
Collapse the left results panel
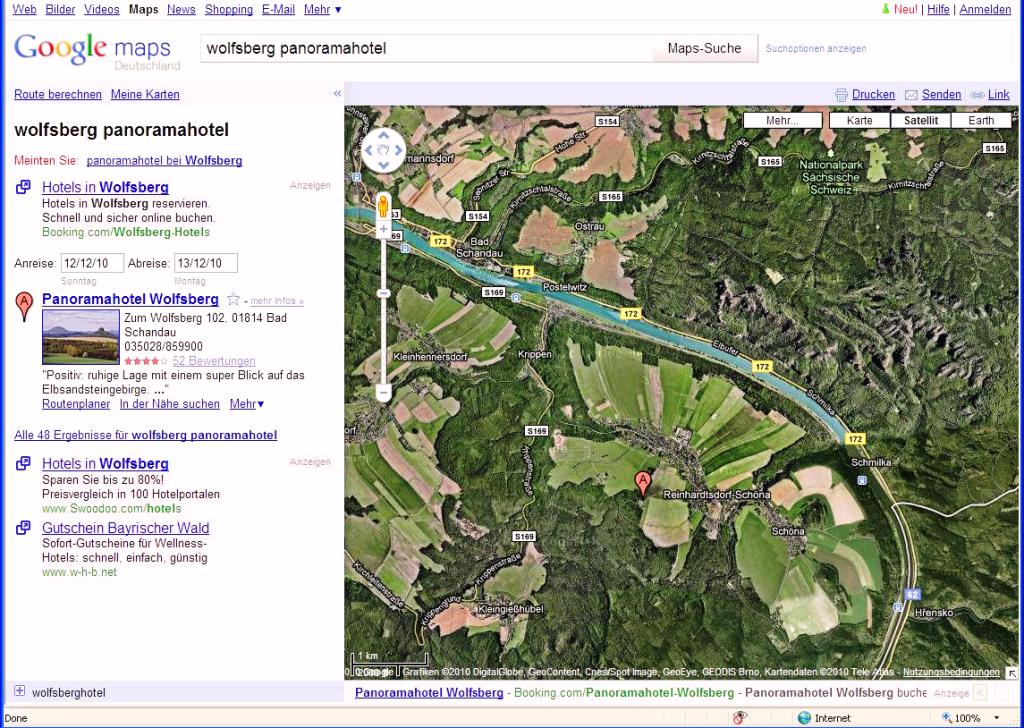click(337, 94)
